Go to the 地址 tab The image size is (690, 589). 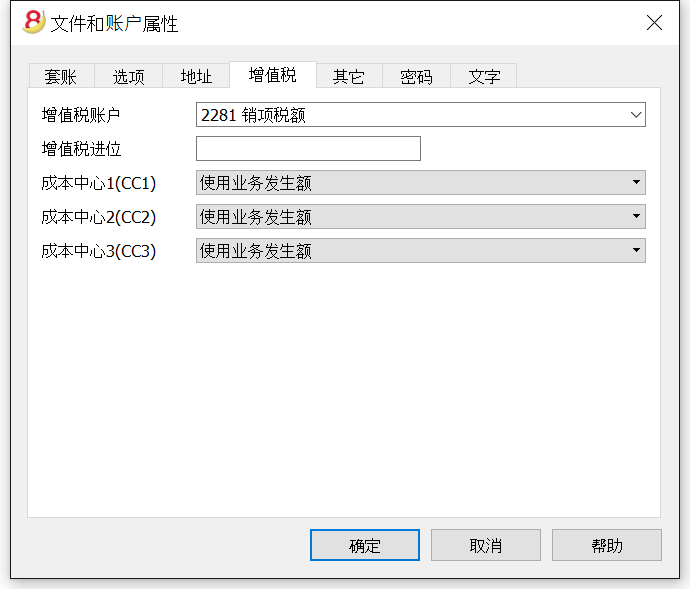196,76
